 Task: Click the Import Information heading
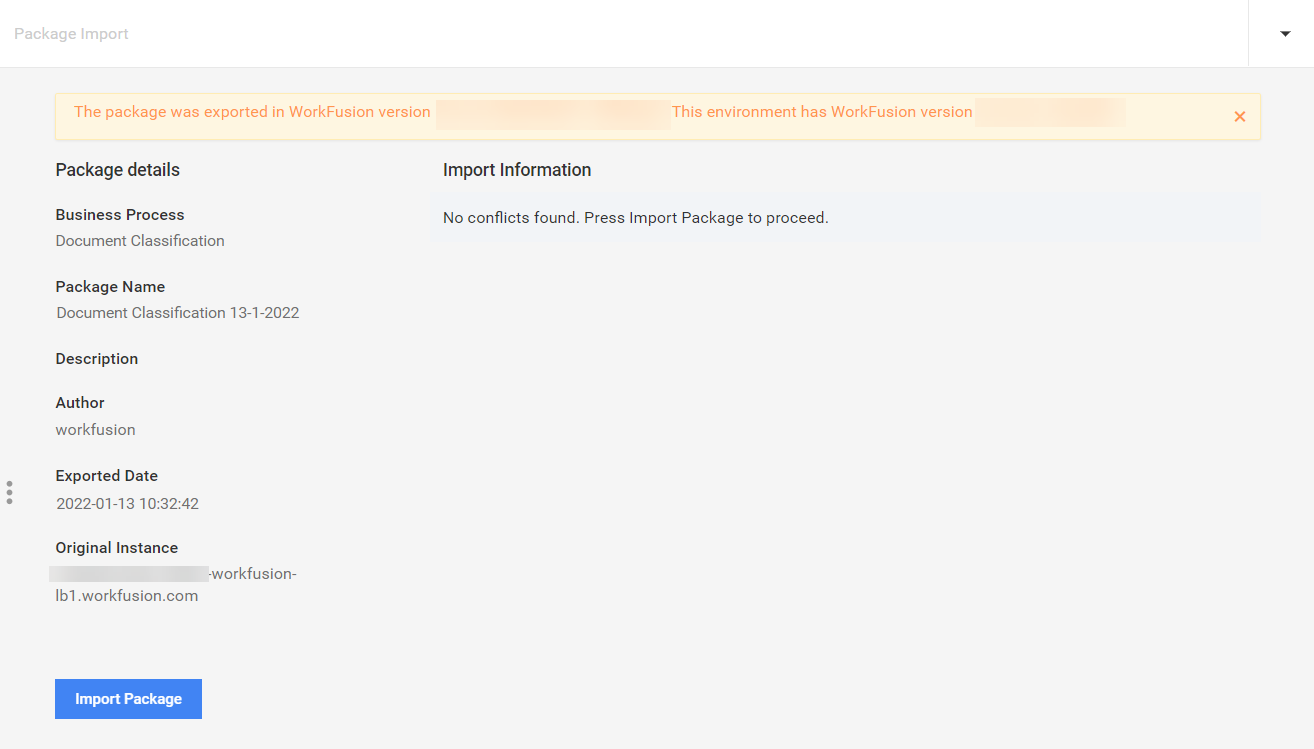click(517, 170)
